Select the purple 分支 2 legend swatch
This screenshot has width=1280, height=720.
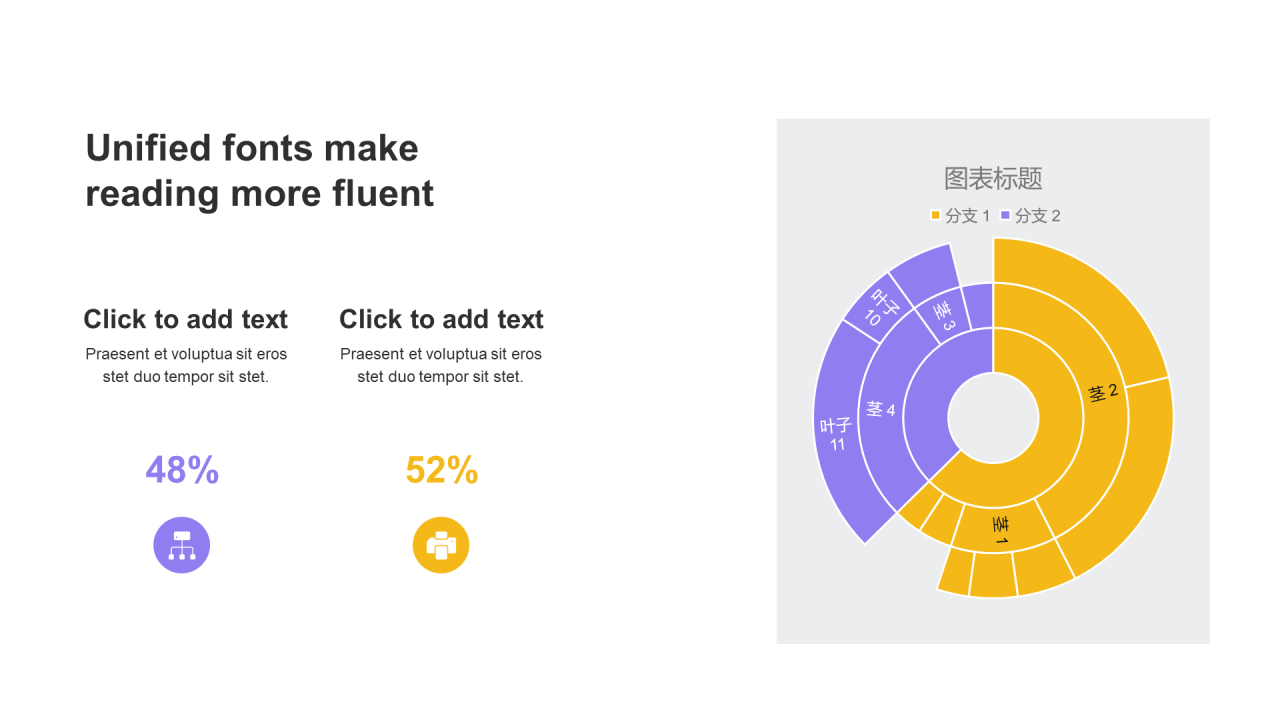(1005, 216)
